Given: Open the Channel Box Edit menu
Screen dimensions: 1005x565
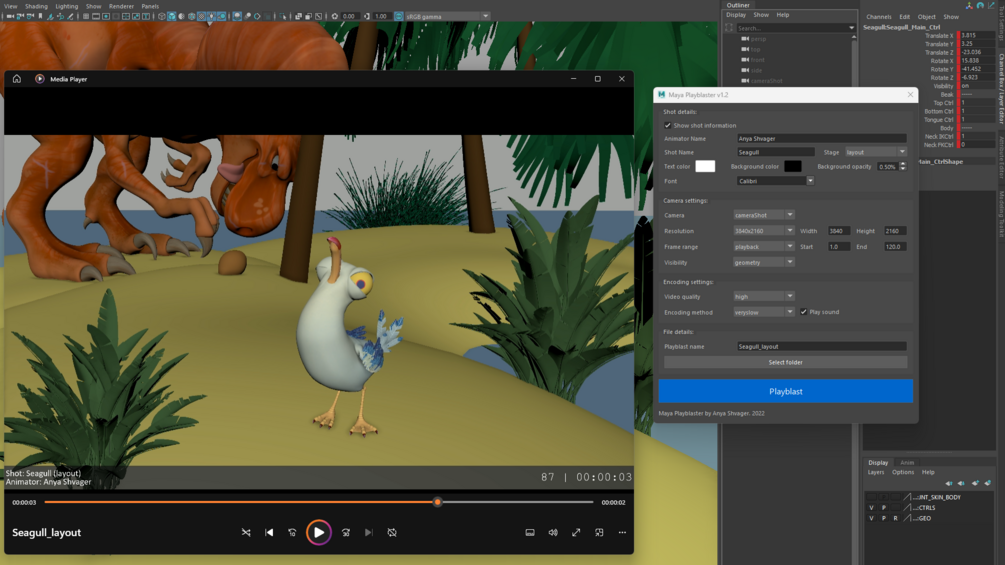Looking at the screenshot, I should [x=904, y=17].
